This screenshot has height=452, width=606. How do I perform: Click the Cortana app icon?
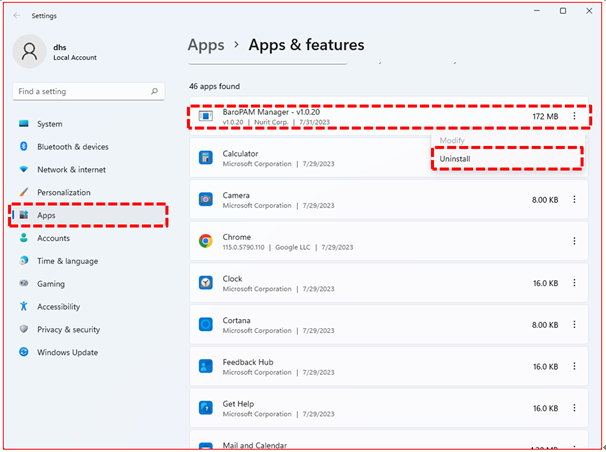point(206,324)
